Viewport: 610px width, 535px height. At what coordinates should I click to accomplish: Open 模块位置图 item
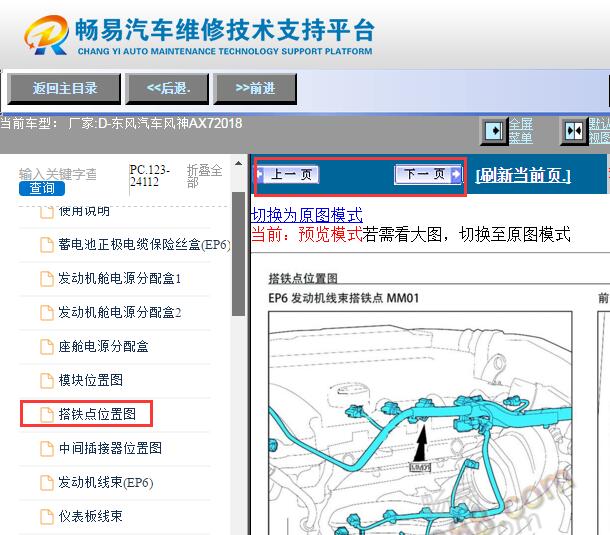pyautogui.click(x=91, y=380)
